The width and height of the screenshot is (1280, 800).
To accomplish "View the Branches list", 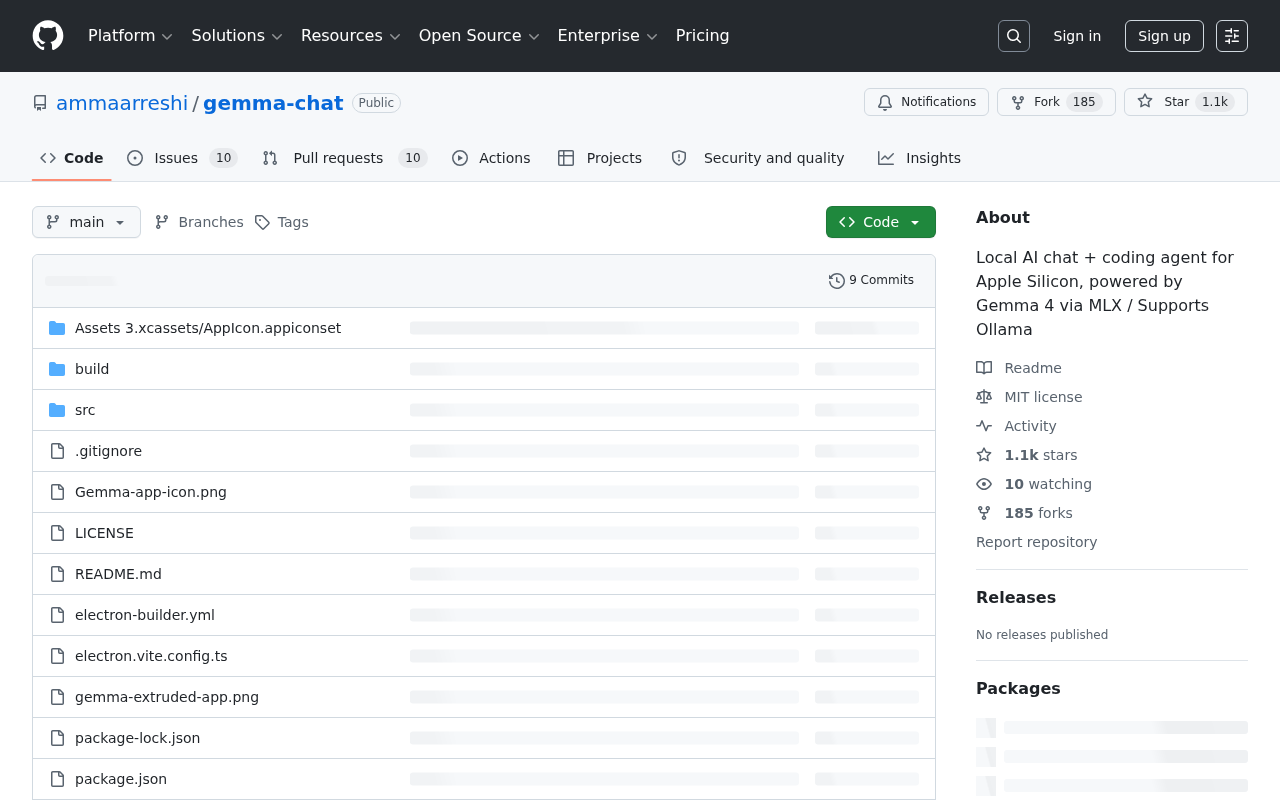I will coord(199,222).
